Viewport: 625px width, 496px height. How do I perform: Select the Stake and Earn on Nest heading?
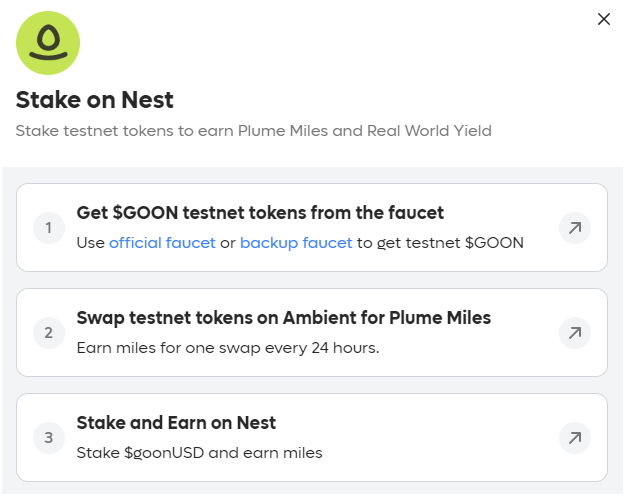[x=176, y=423]
